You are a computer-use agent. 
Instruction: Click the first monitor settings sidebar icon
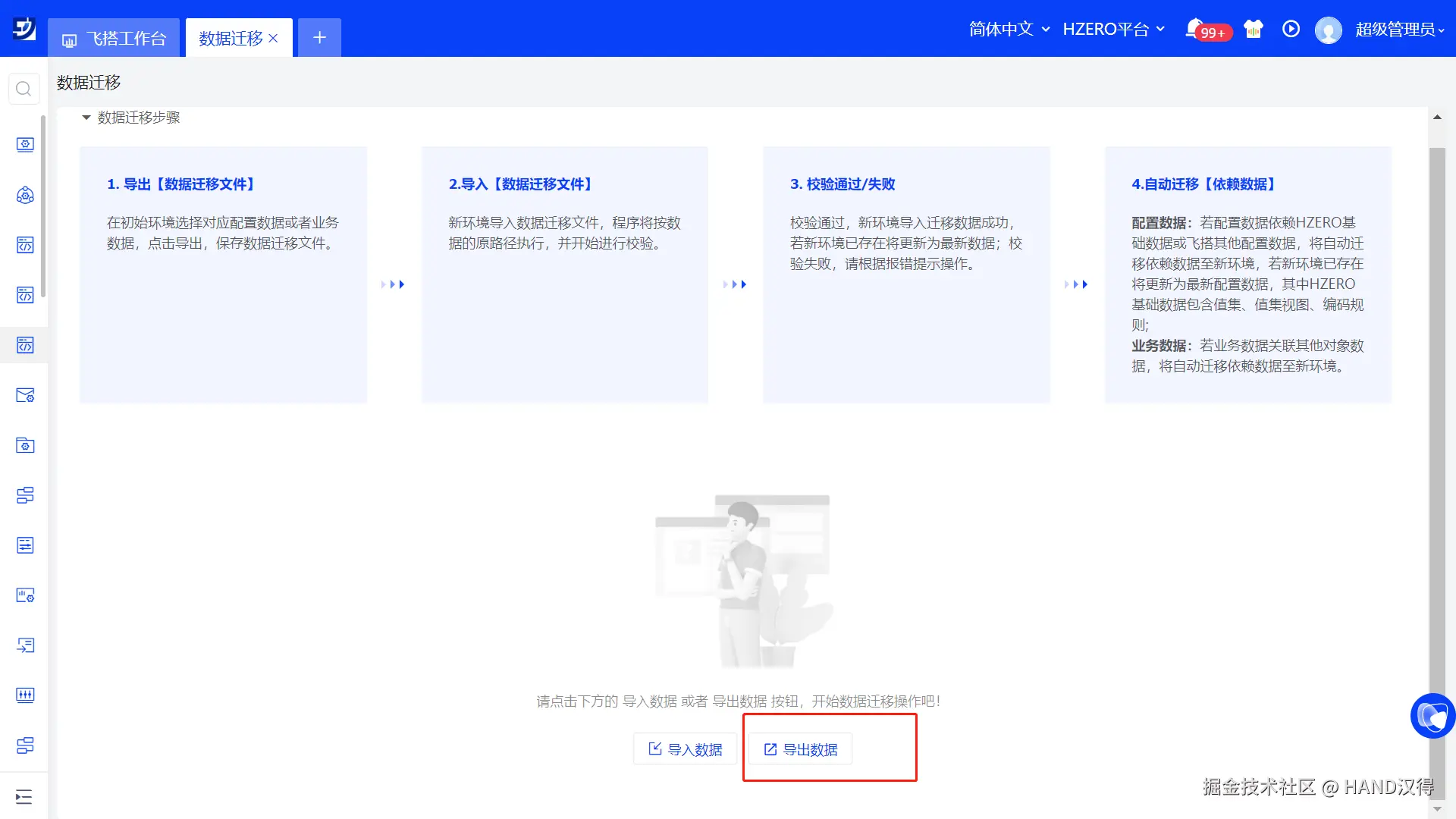pos(25,145)
